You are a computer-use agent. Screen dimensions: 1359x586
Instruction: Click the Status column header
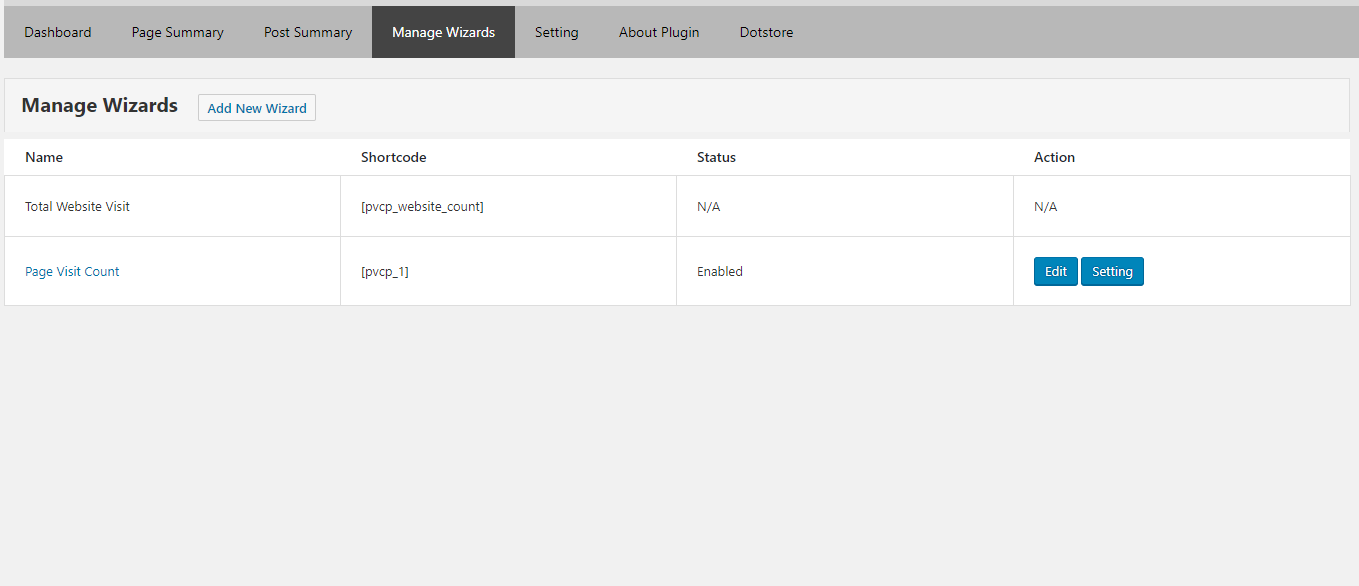(x=716, y=157)
